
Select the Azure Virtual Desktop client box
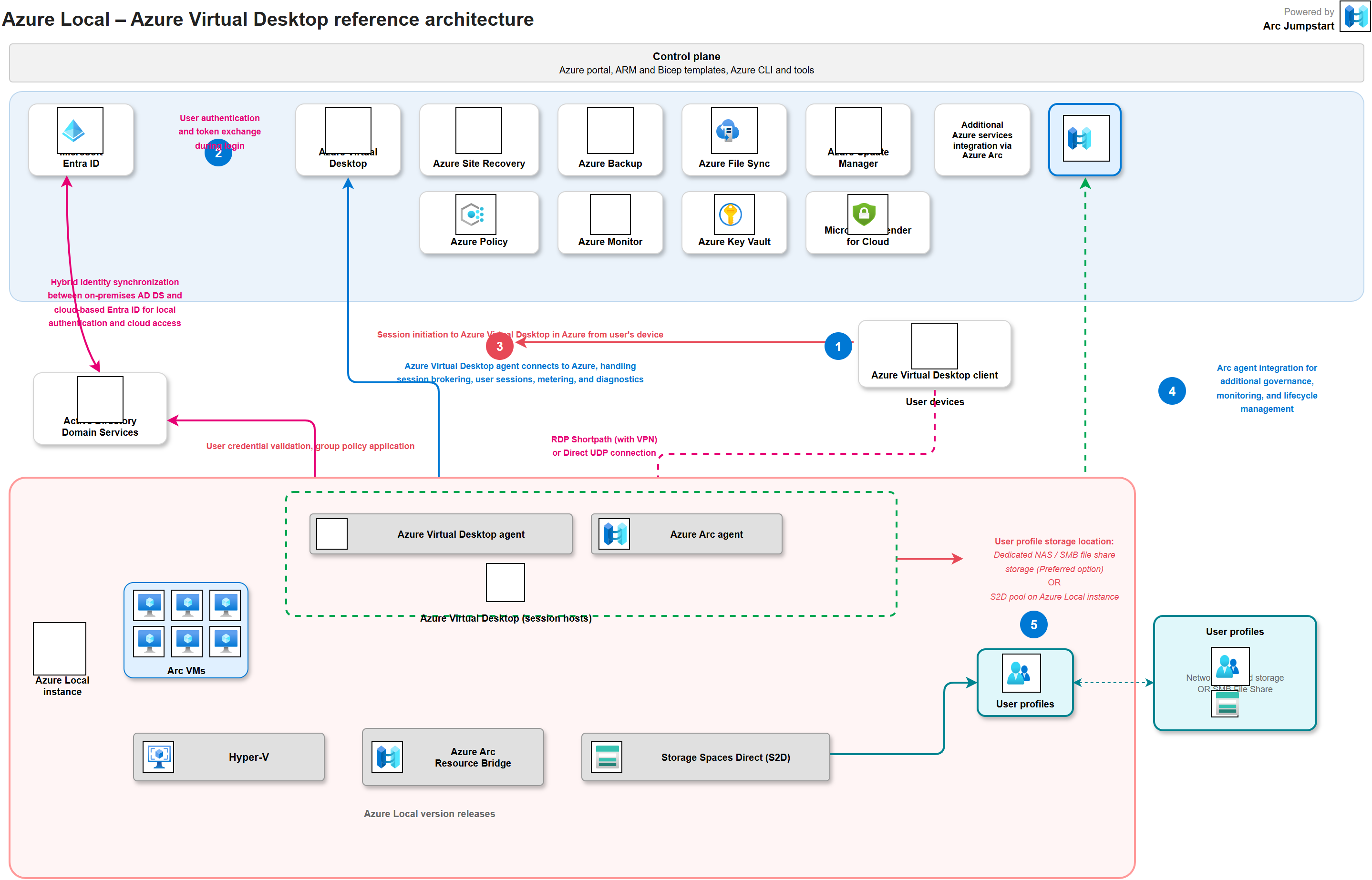(934, 353)
